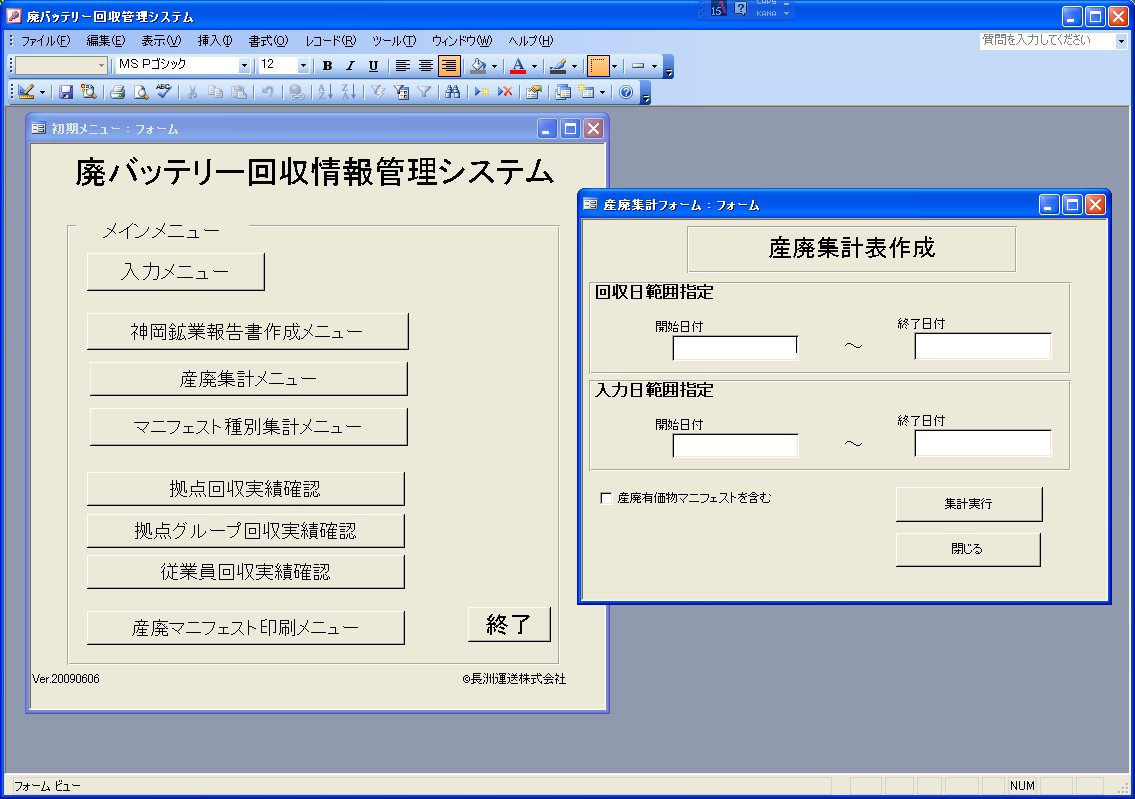Open the MS Pゴシック font name dropdown
The height and width of the screenshot is (799, 1135).
point(244,65)
